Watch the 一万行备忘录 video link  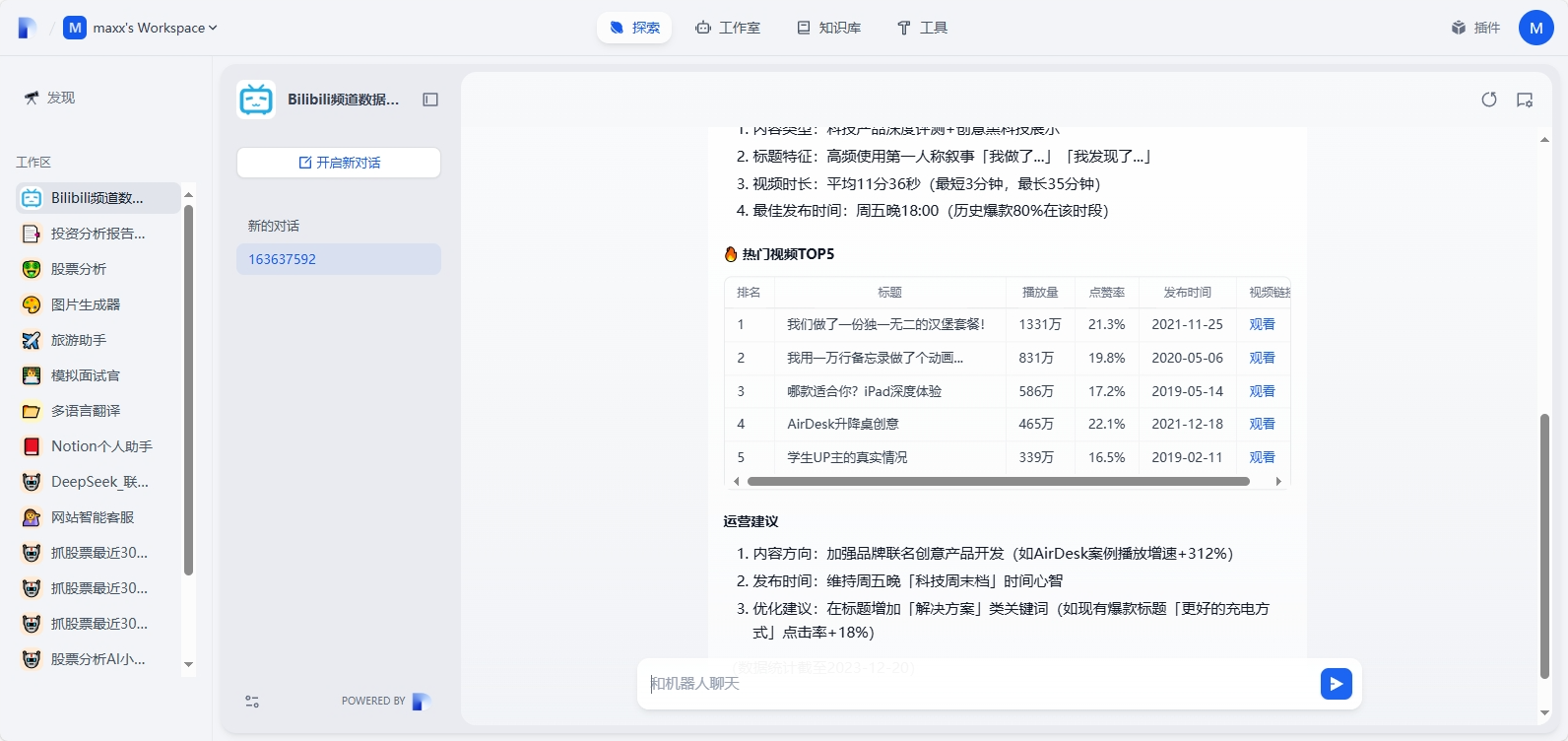(1262, 358)
